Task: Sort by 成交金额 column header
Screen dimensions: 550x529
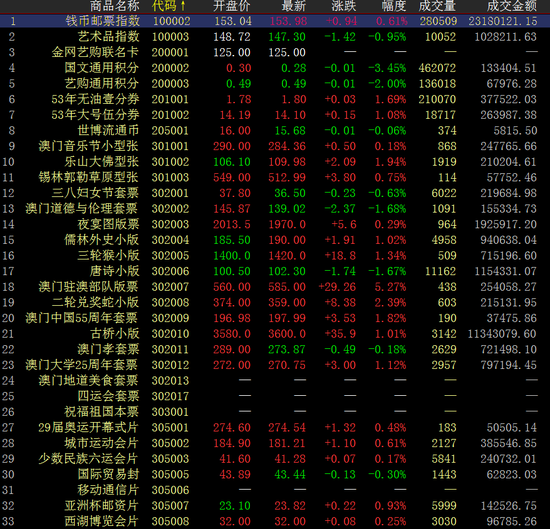Action: click(512, 6)
